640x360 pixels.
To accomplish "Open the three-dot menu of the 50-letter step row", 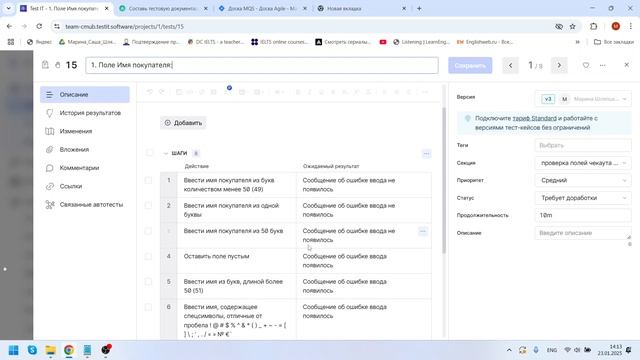I will click(422, 231).
